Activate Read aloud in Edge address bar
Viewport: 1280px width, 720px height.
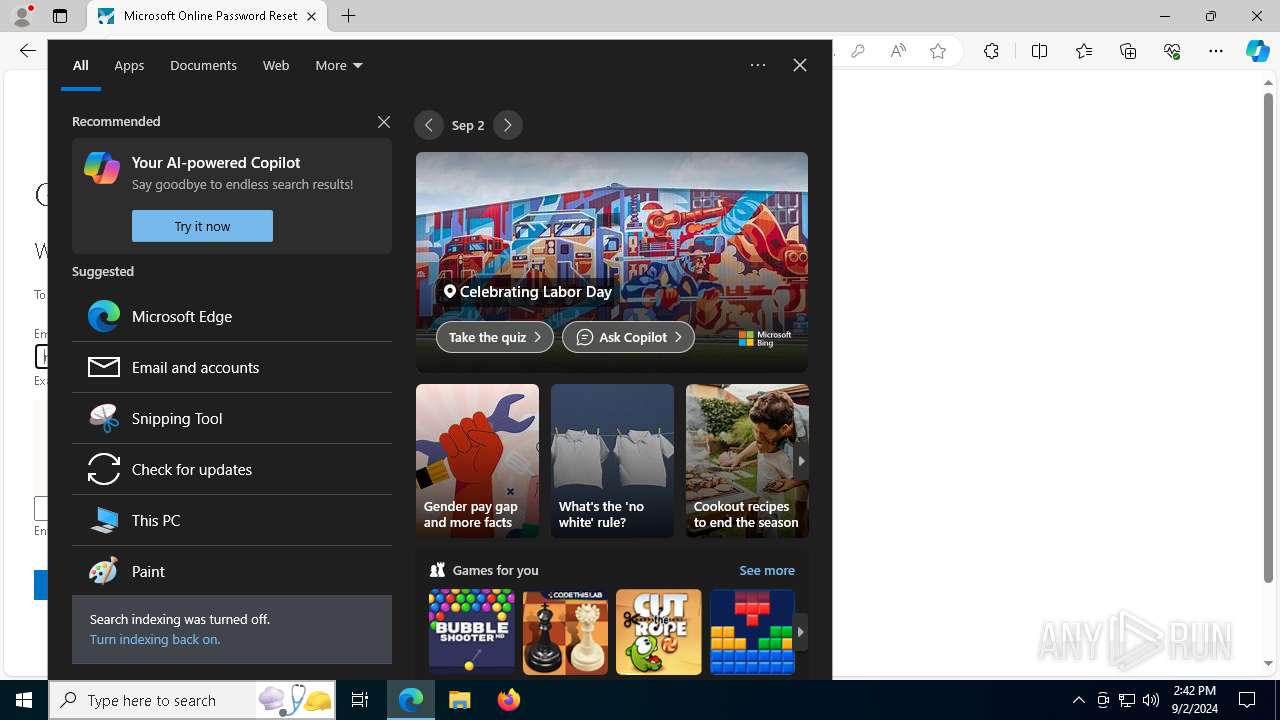898,51
